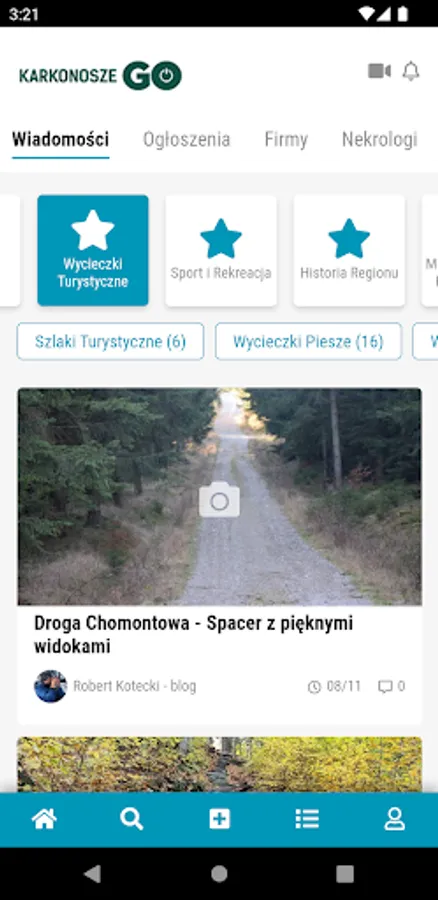The image size is (438, 900).
Task: Tap the Karkonosze GO logo
Action: click(100, 75)
